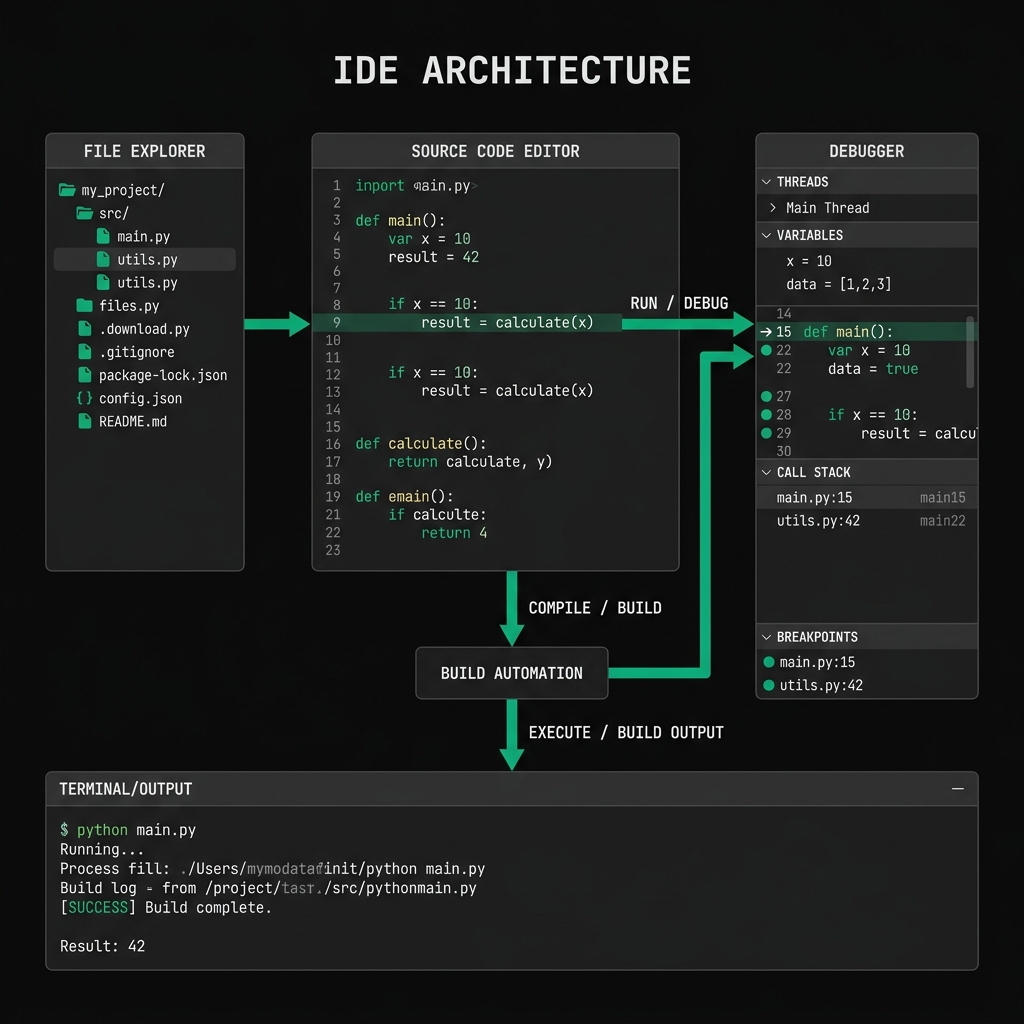Click the '$ python main.py' terminal command
Image resolution: width=1024 pixels, height=1024 pixels.
128,830
